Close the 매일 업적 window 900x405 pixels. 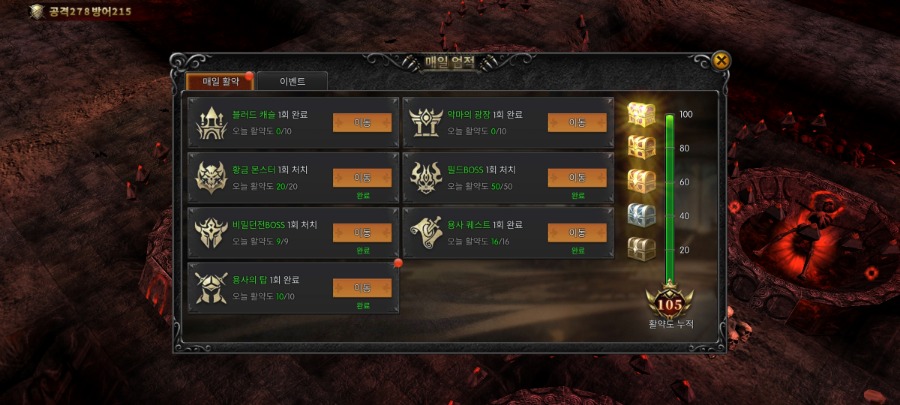pyautogui.click(x=721, y=60)
